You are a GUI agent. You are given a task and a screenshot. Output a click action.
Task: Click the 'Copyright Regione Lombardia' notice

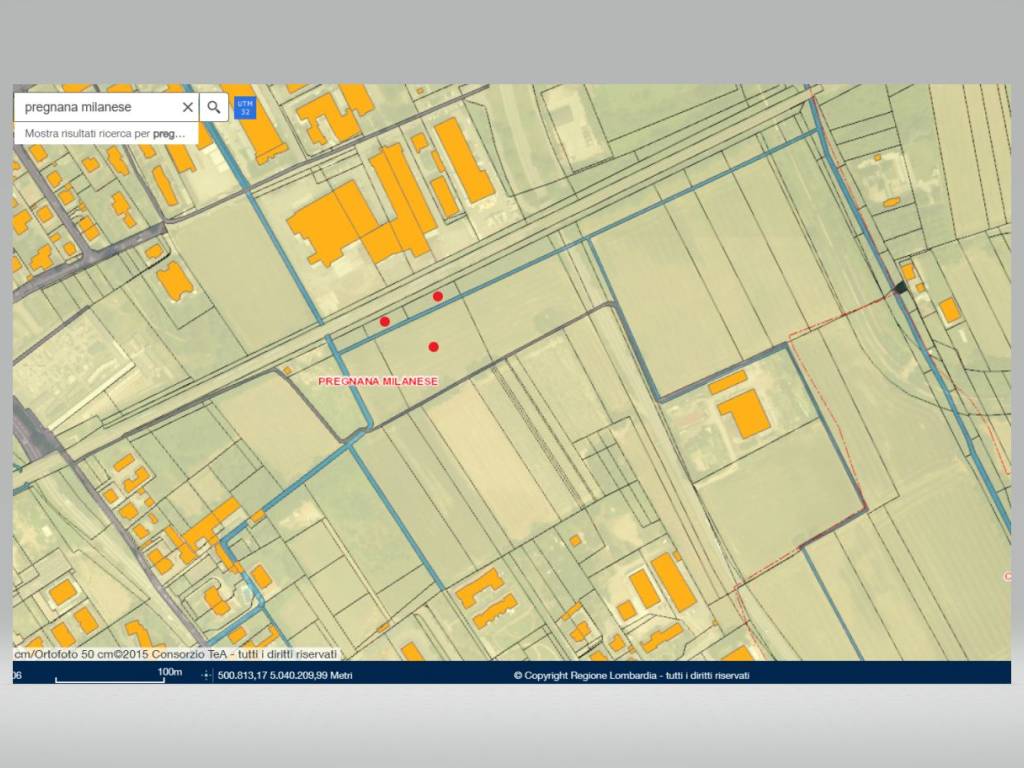[632, 675]
